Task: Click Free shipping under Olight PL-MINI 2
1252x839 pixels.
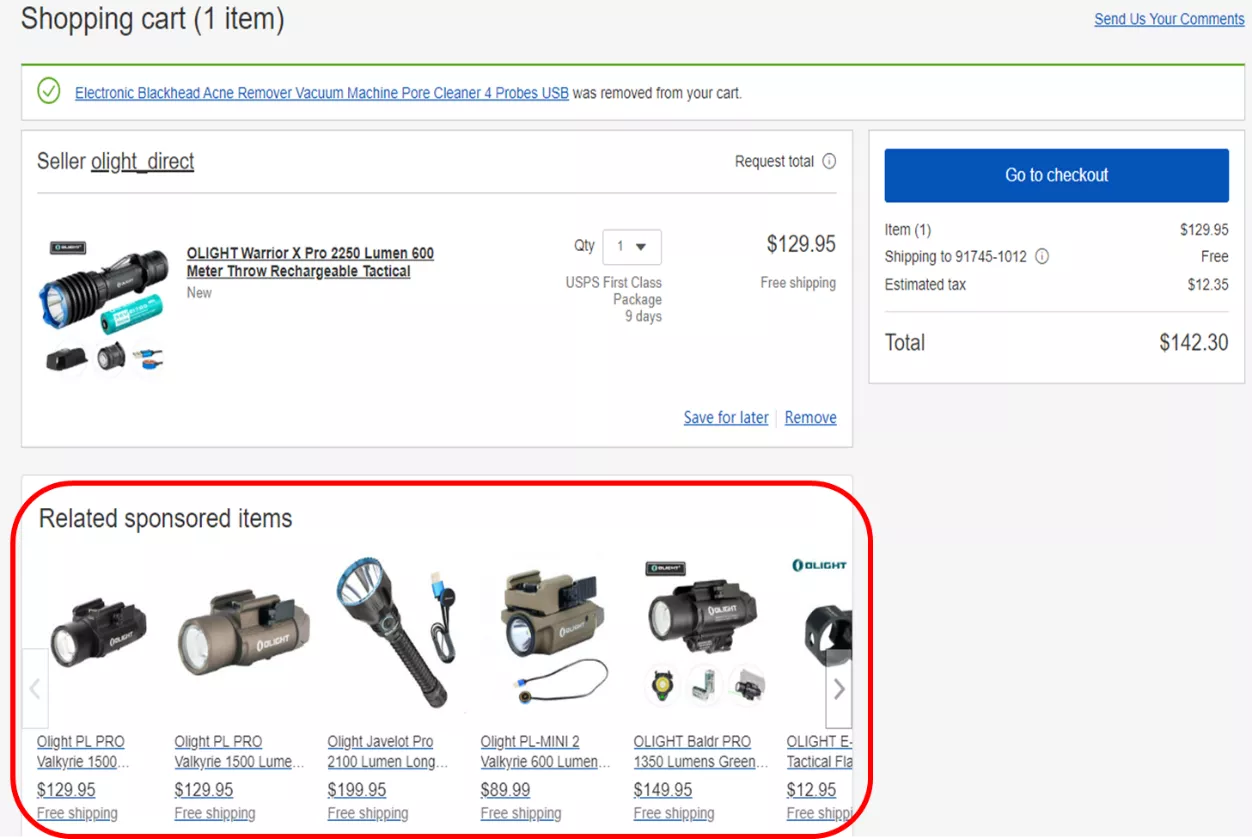Action: [x=521, y=813]
